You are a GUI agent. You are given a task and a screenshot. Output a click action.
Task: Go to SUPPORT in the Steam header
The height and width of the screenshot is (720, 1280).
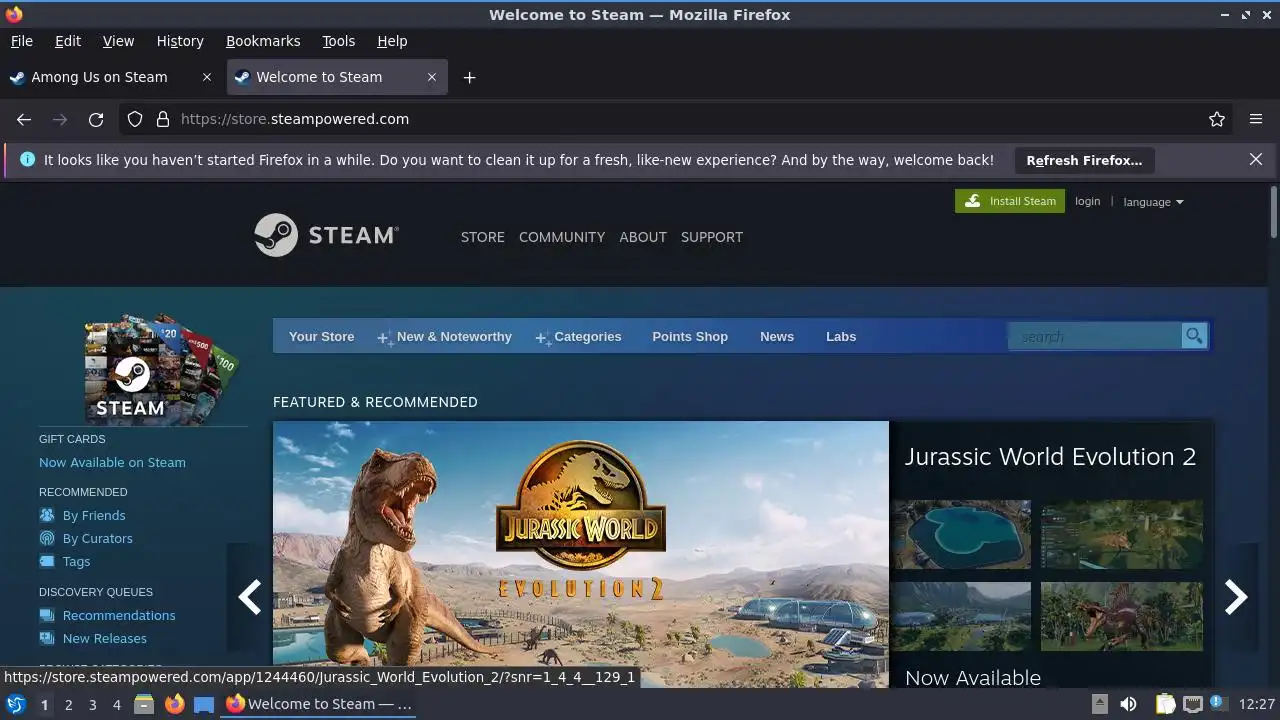pyautogui.click(x=712, y=237)
